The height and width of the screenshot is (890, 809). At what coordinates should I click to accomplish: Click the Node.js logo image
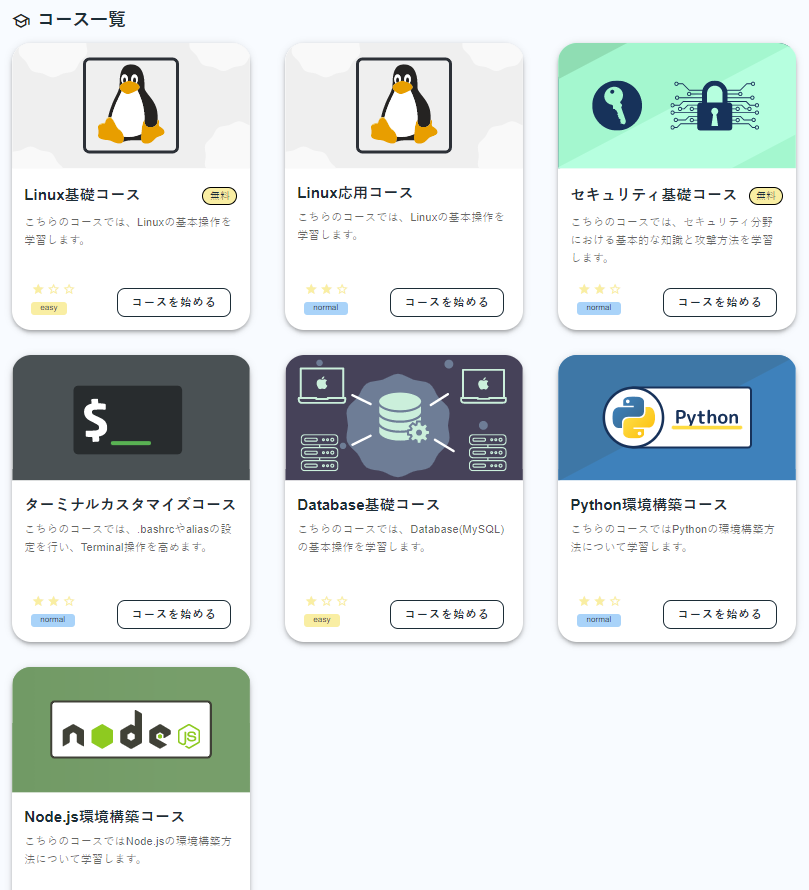131,729
